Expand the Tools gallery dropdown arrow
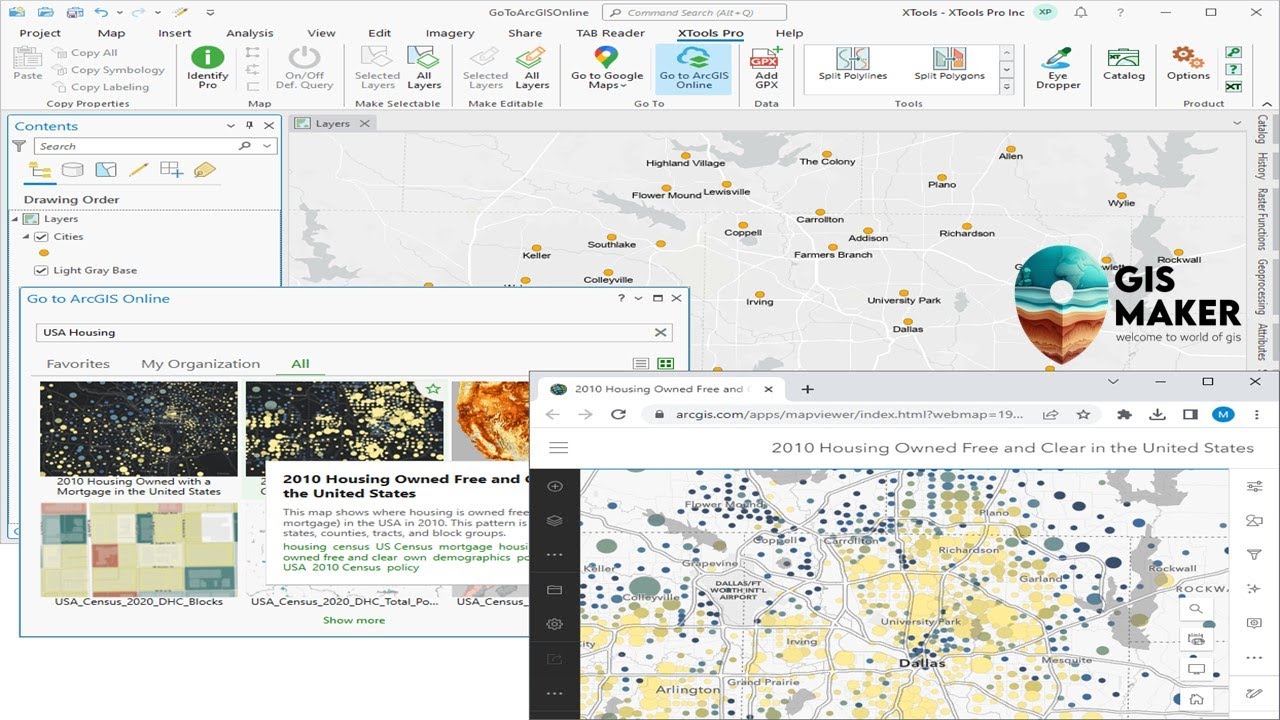This screenshot has height=720, width=1280. click(x=1006, y=88)
